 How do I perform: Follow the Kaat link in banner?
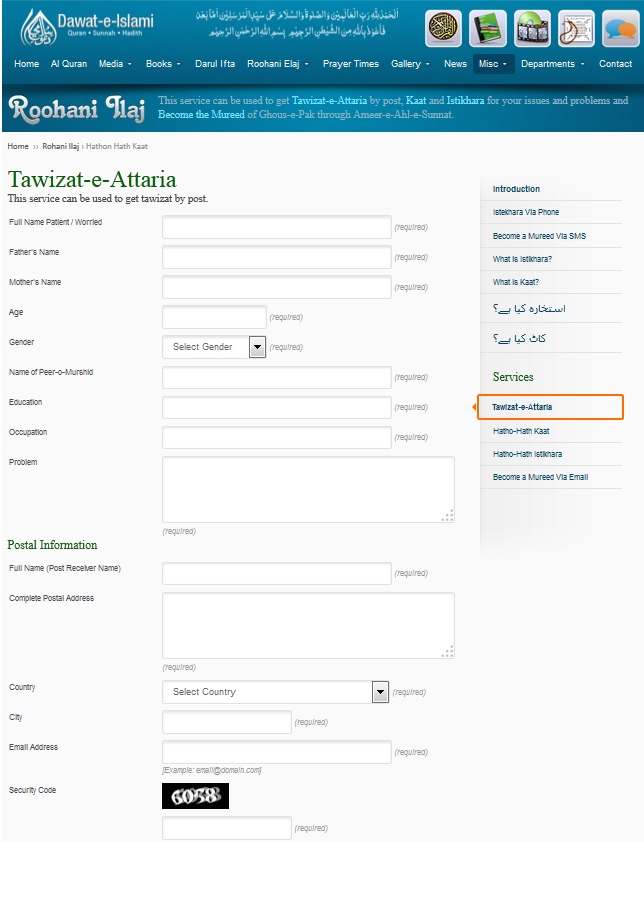pos(416,101)
